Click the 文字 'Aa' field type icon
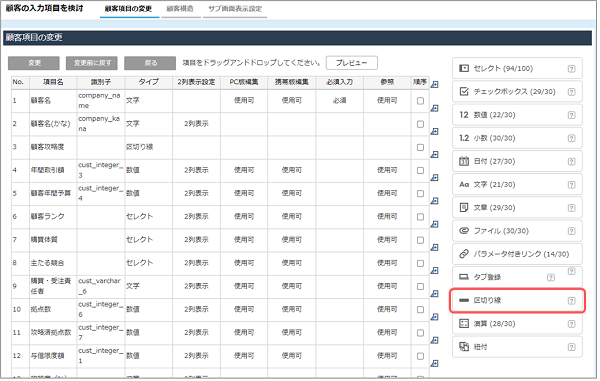600x381 pixels. [464, 184]
